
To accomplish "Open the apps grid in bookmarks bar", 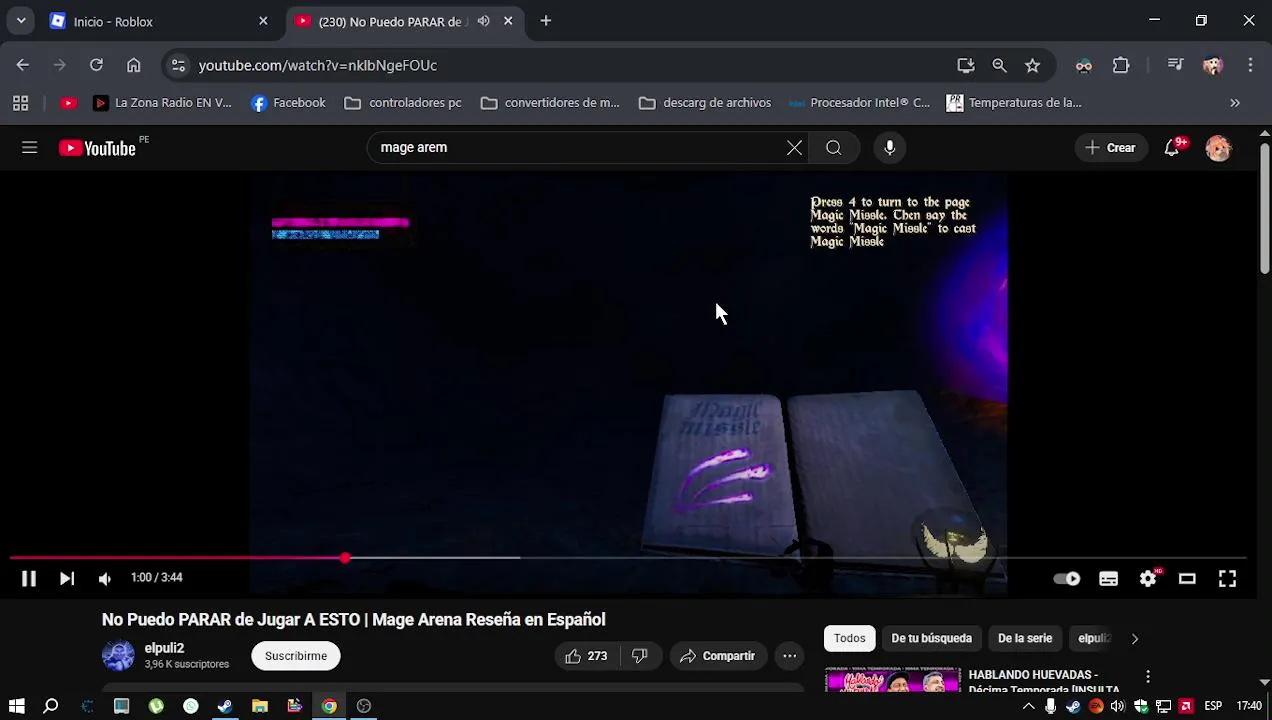I will click(20, 102).
